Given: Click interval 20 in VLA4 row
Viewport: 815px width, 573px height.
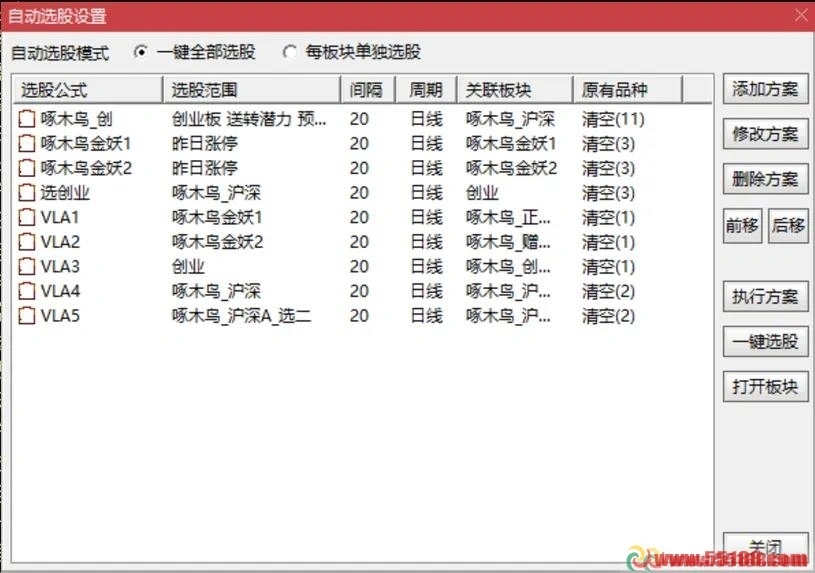Looking at the screenshot, I should tap(359, 291).
